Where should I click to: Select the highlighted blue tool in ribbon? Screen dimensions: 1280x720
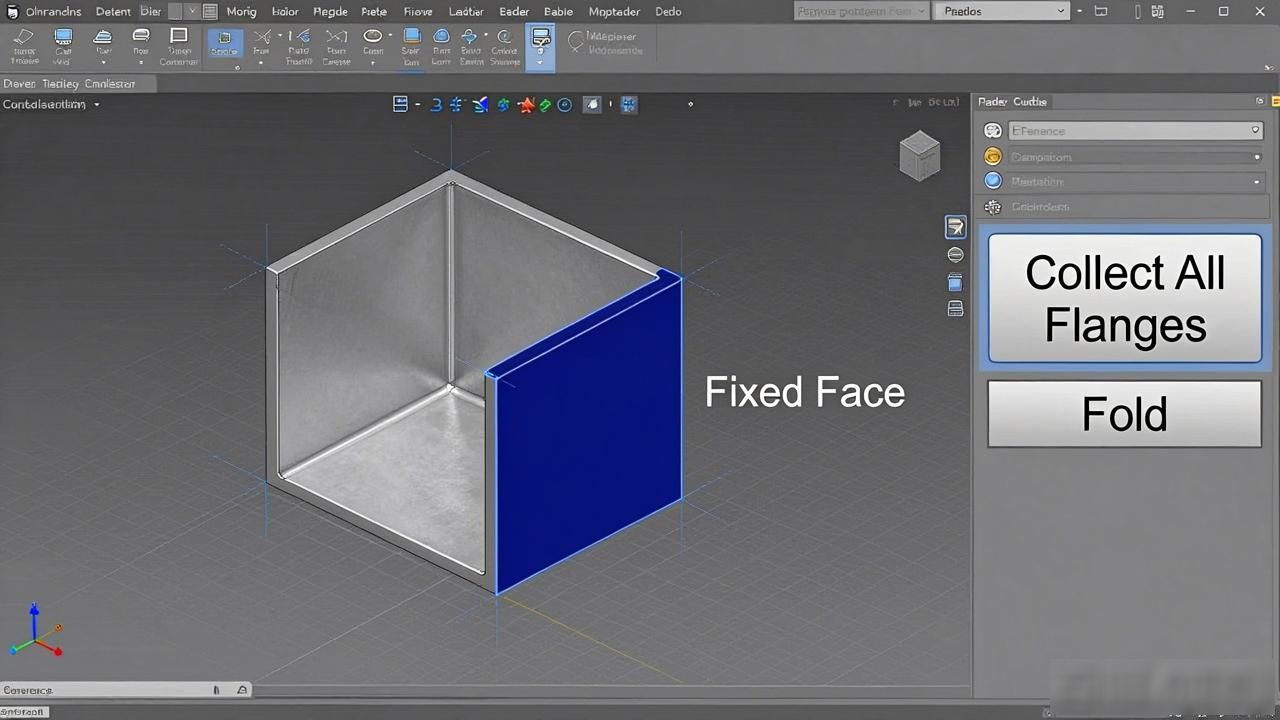[224, 44]
